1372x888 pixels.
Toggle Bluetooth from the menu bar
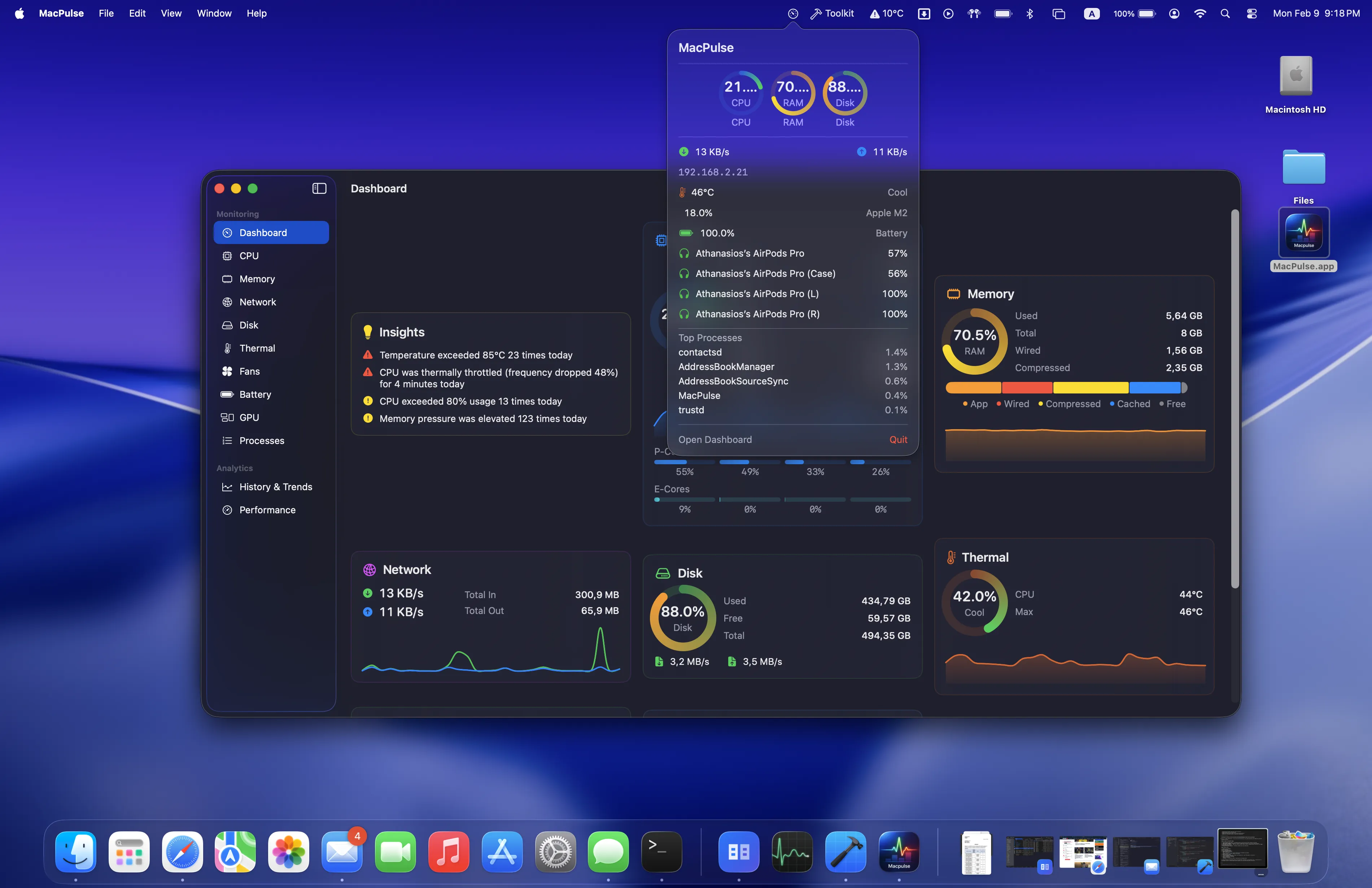click(1030, 13)
